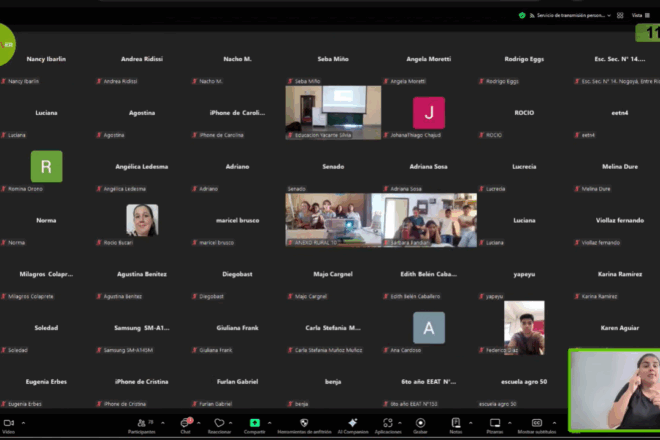Open the Participantes panel
The image size is (660, 440).
coord(140,423)
